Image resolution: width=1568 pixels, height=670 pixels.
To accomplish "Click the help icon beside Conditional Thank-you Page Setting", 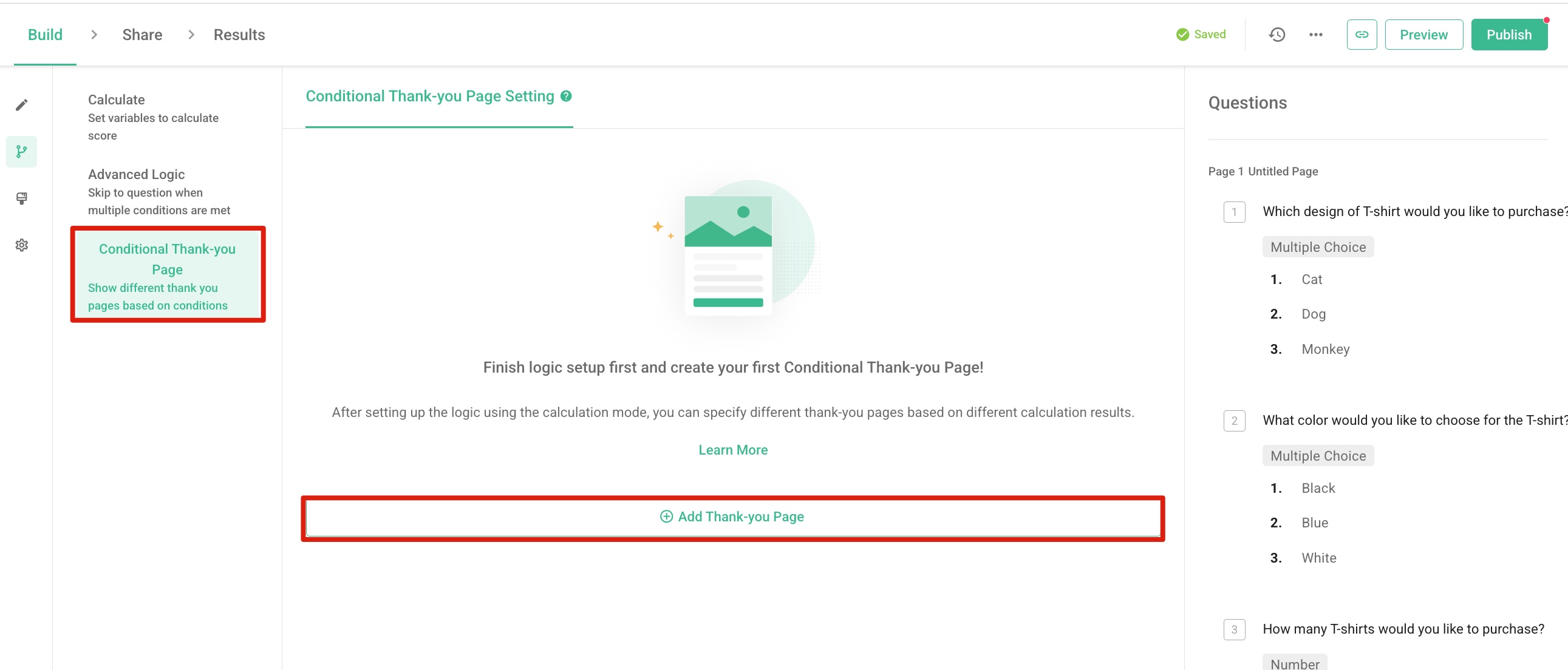I will 565,95.
